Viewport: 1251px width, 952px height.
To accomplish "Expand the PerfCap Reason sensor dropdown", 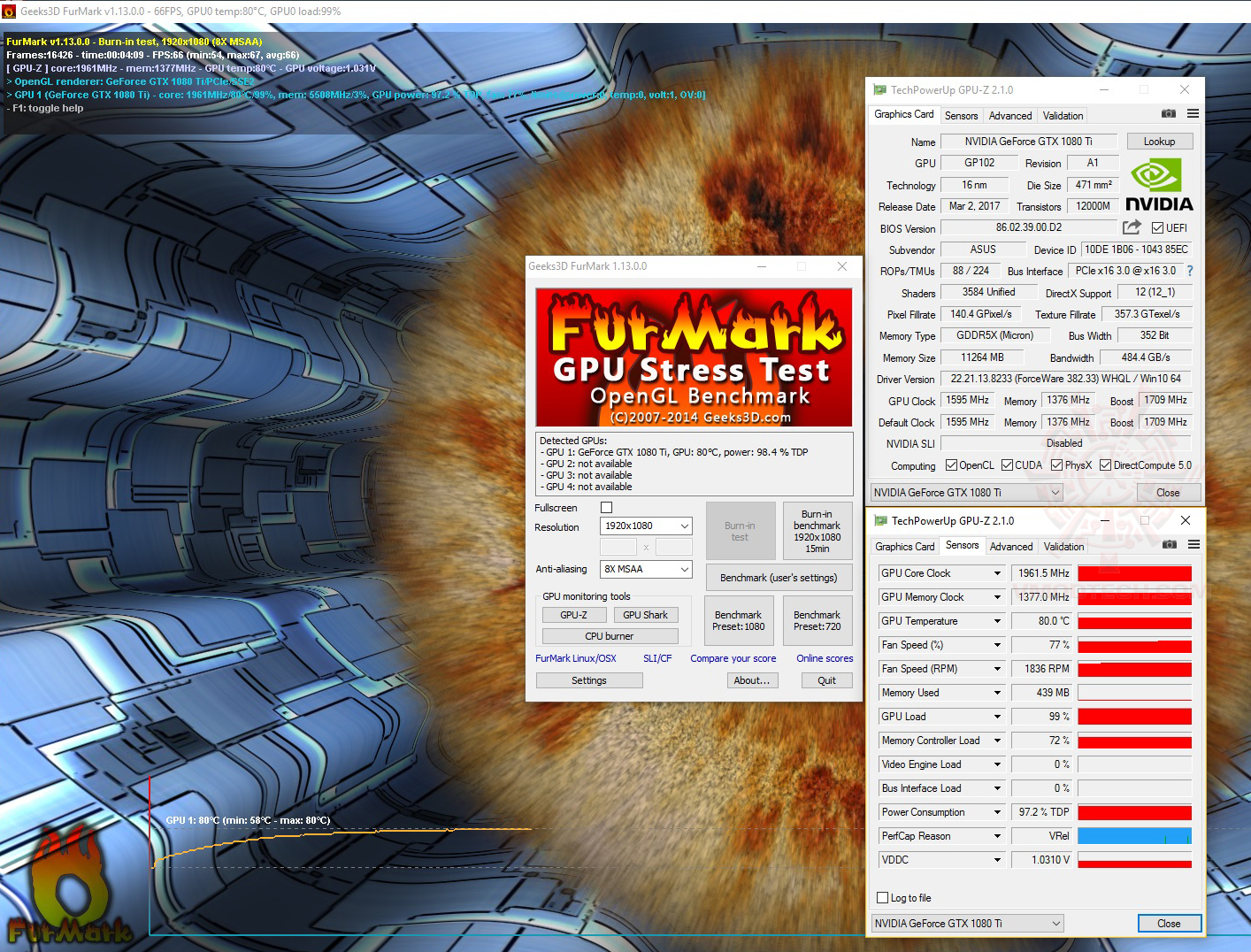I will point(997,836).
